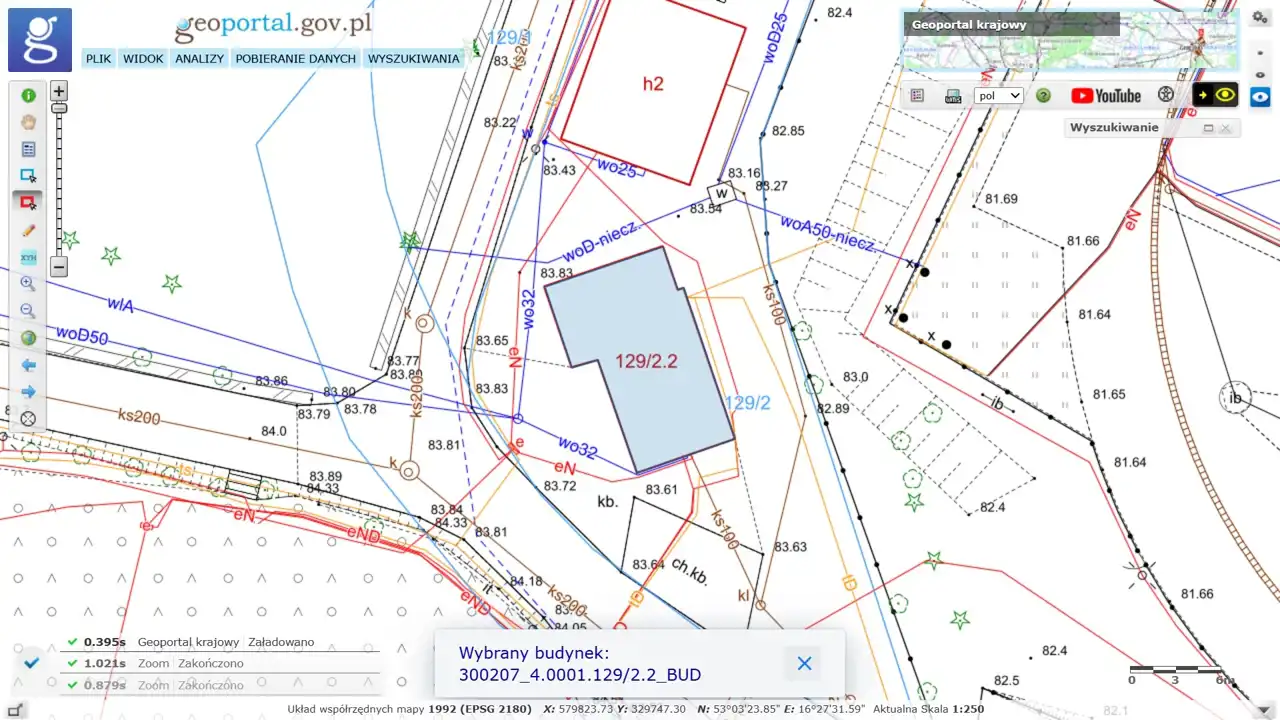The image size is (1280, 720).
Task: Close the Wybrany budynek popup
Action: (x=804, y=663)
